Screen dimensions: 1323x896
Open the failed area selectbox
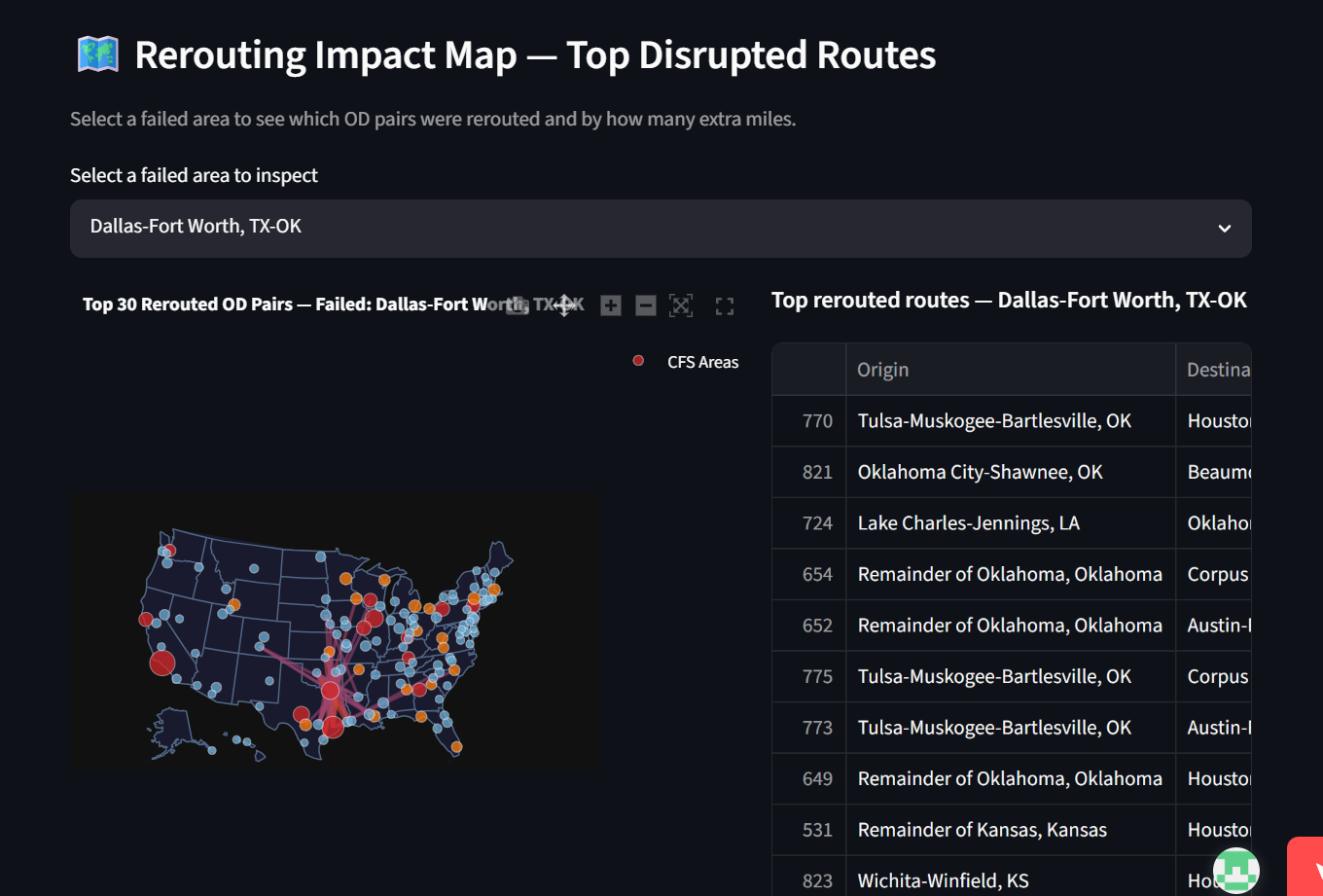[661, 229]
